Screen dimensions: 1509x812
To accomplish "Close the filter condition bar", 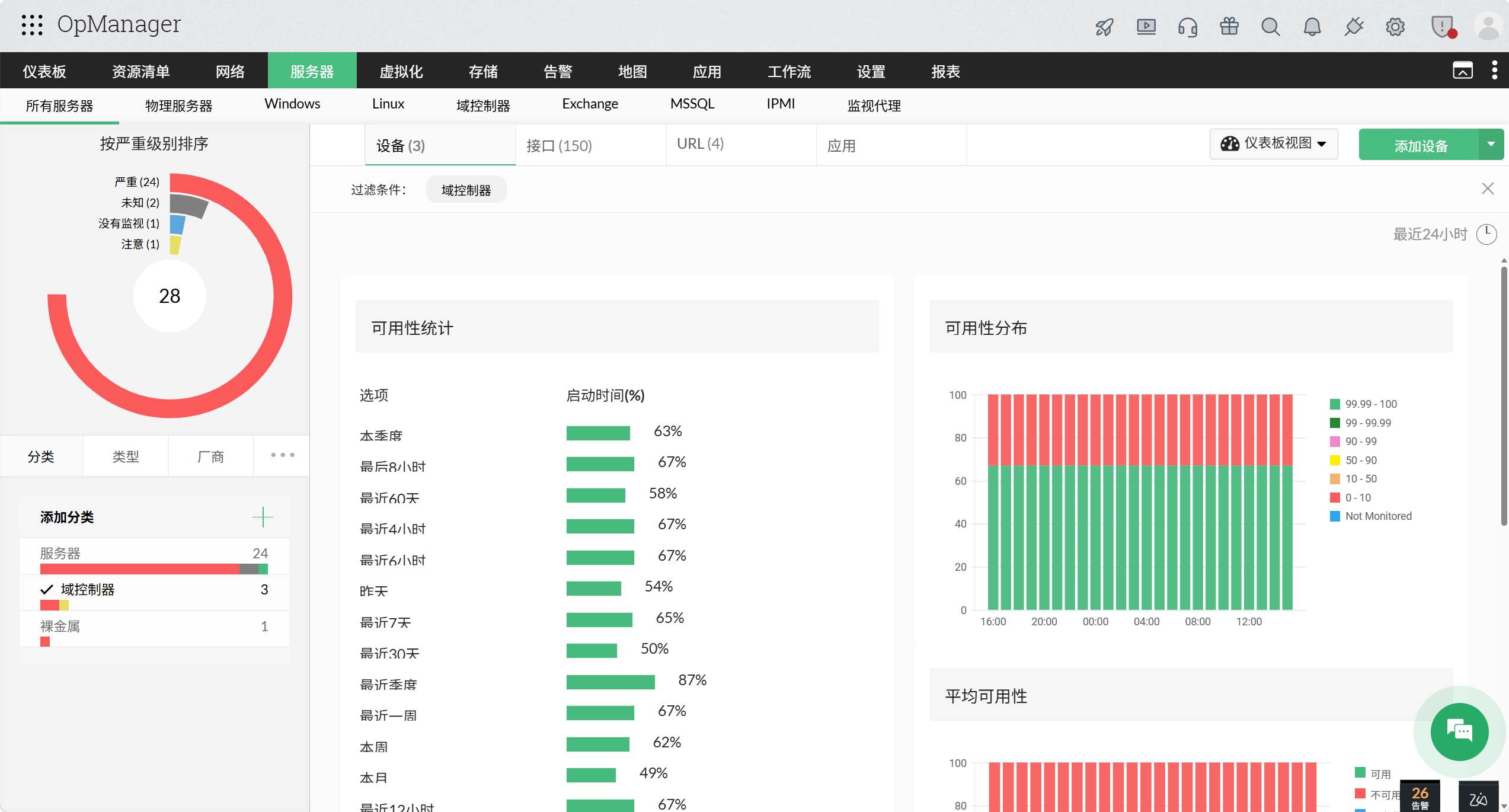I will pyautogui.click(x=1488, y=188).
